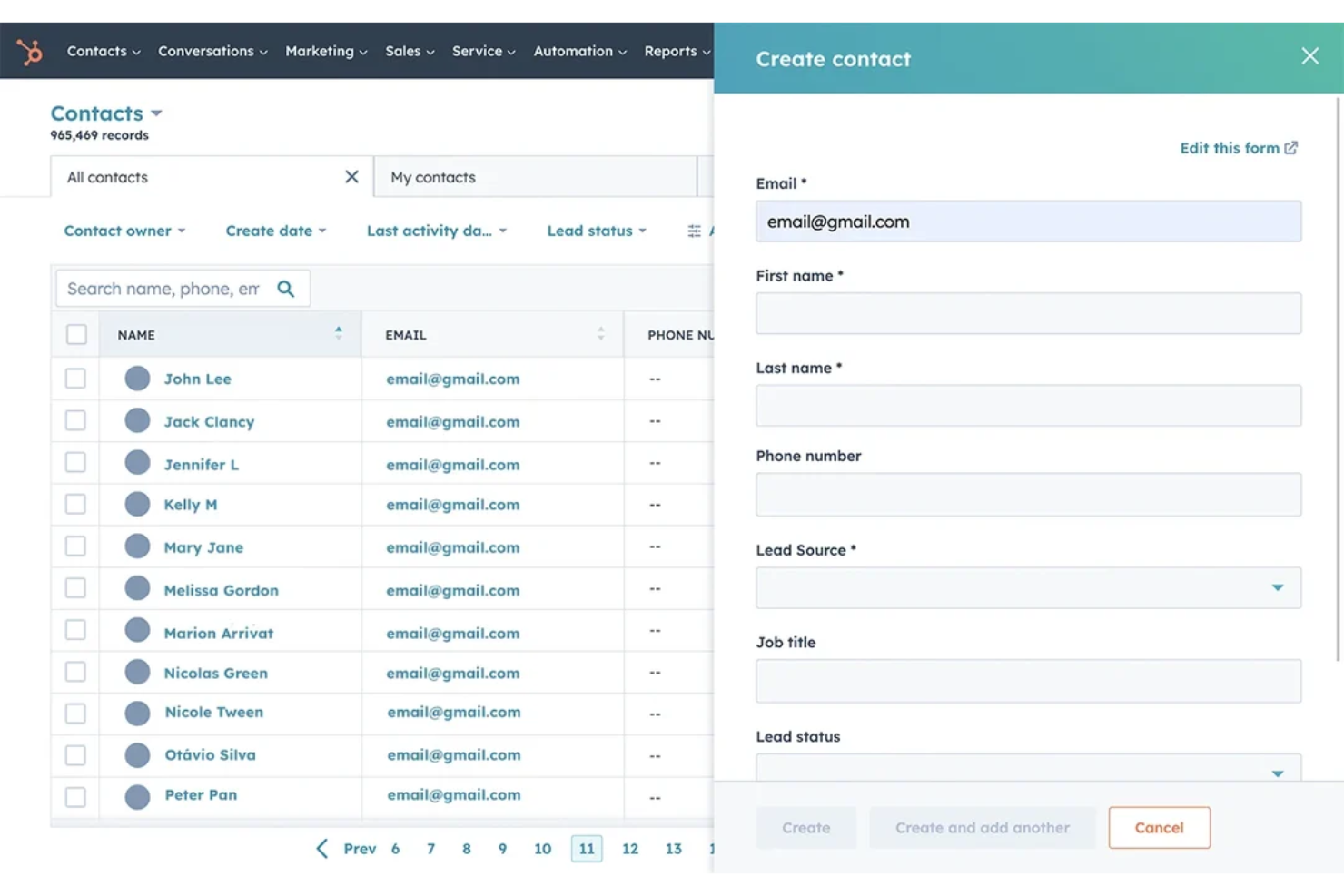
Task: Open the Create date filter
Action: [275, 231]
